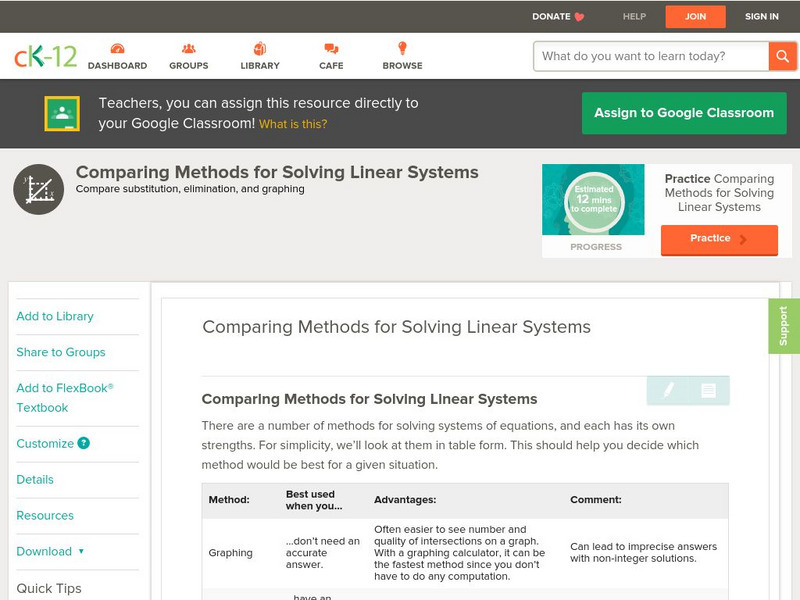Image resolution: width=800 pixels, height=600 pixels.
Task: Follow the 'What is this?' link
Action: pyautogui.click(x=293, y=124)
